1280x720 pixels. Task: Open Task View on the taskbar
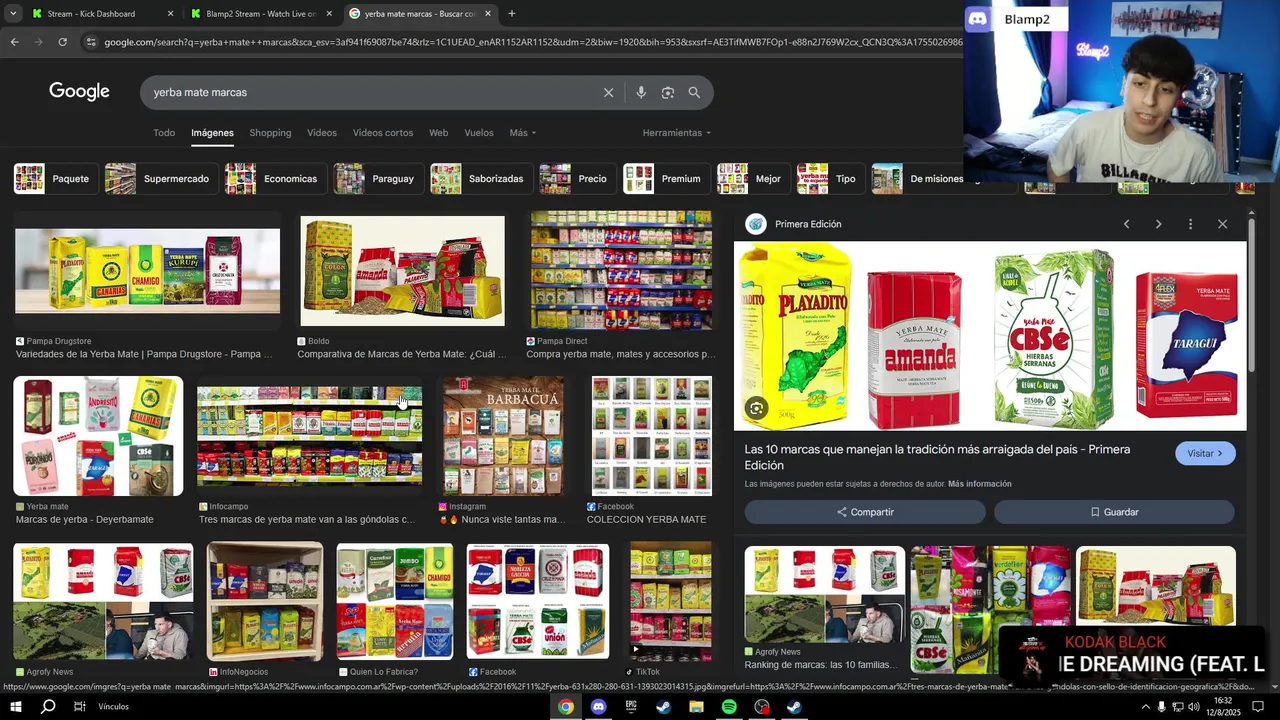coord(80,707)
